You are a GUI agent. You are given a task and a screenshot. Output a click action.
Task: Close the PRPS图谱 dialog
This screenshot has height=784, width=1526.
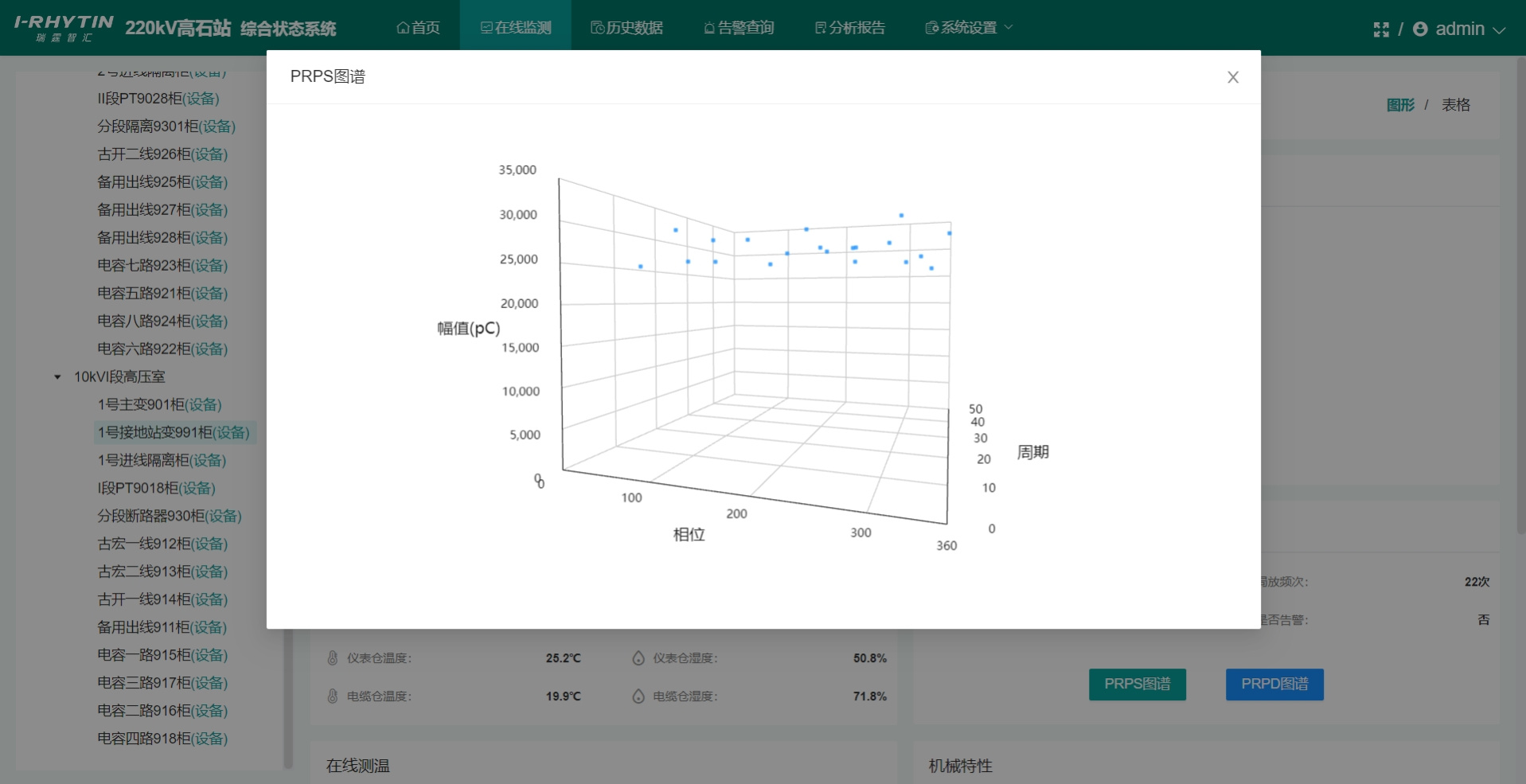click(x=1232, y=77)
